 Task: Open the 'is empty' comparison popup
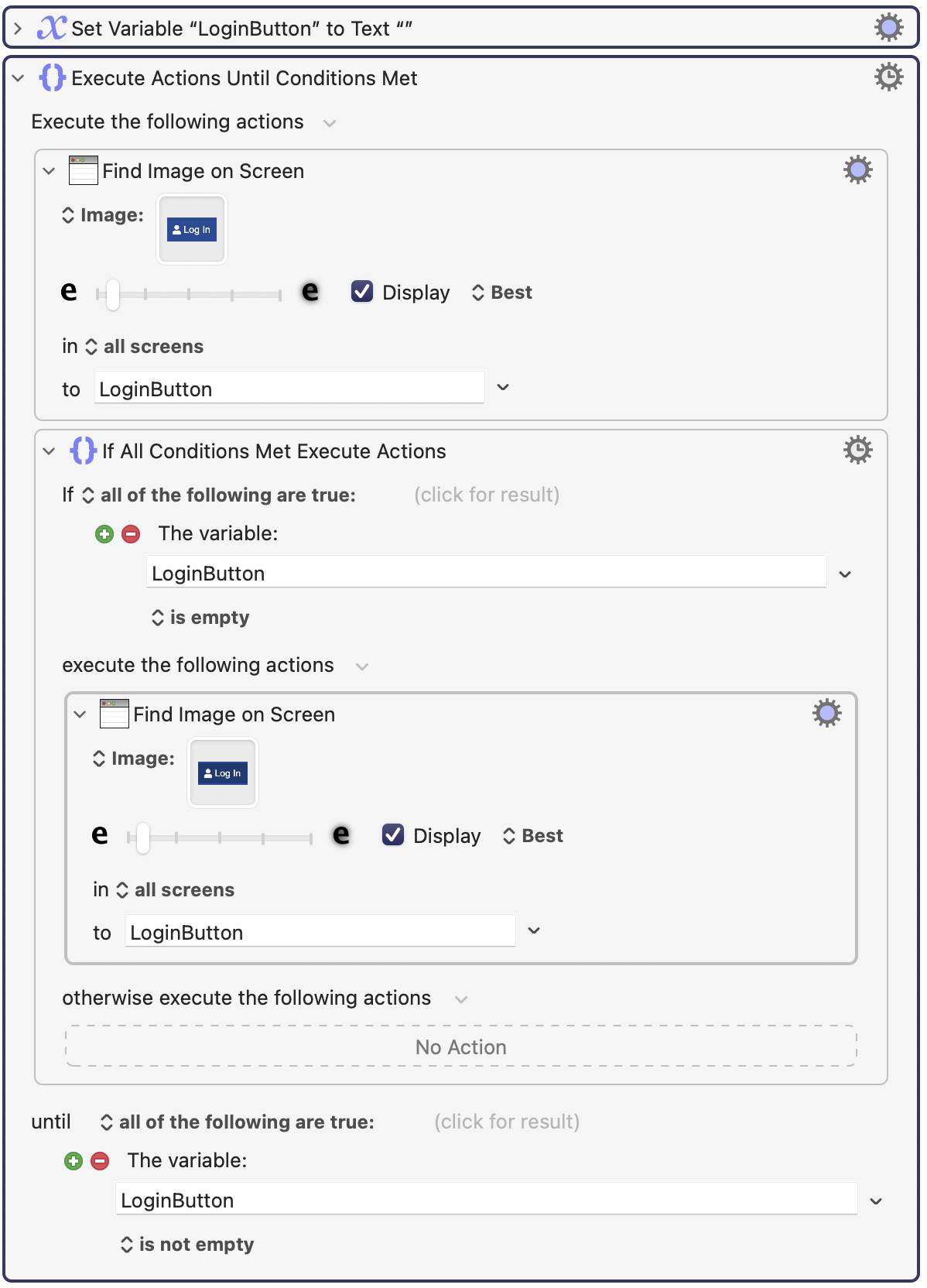(x=200, y=618)
